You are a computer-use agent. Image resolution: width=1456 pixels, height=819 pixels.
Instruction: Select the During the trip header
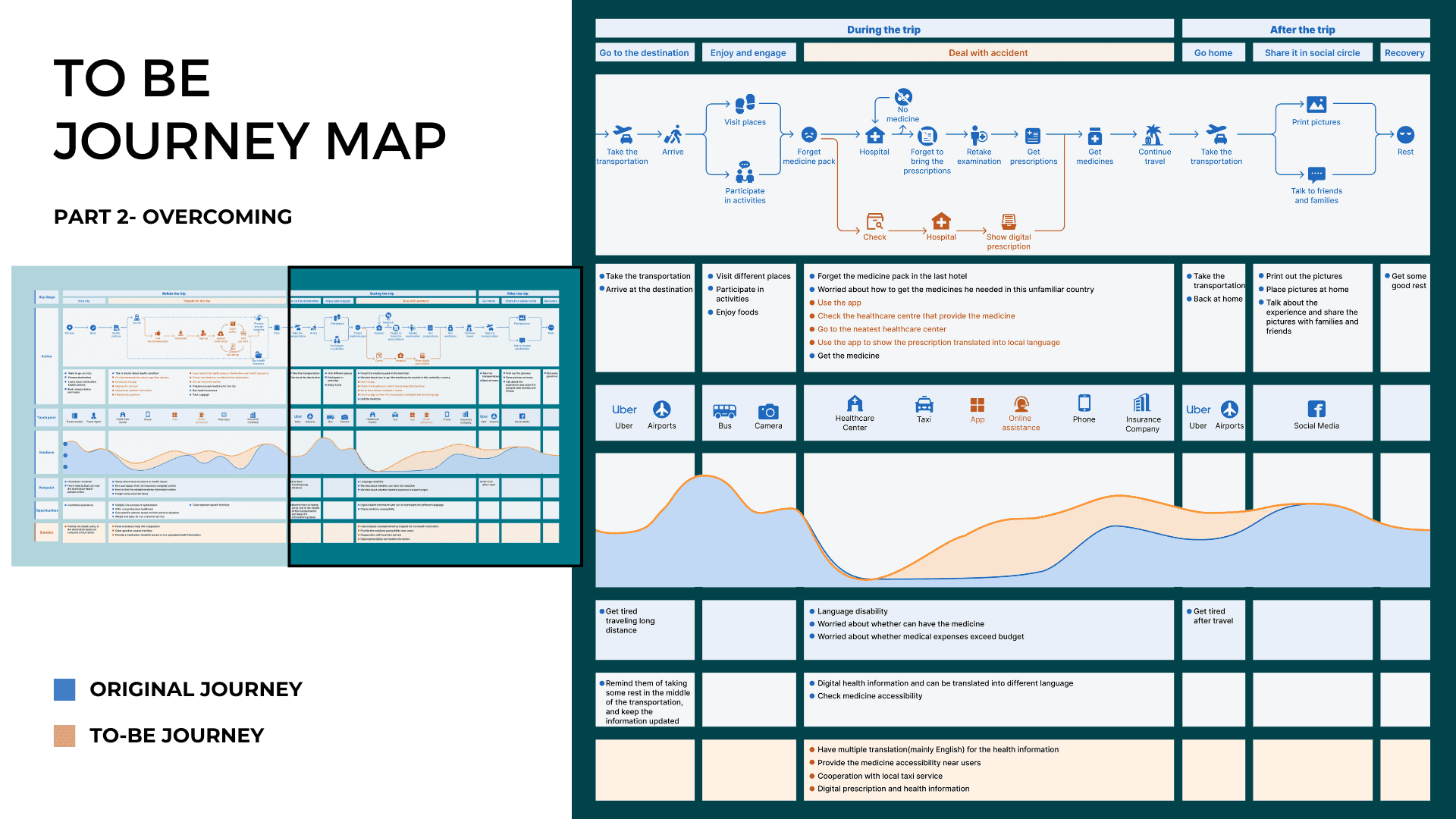click(x=883, y=30)
